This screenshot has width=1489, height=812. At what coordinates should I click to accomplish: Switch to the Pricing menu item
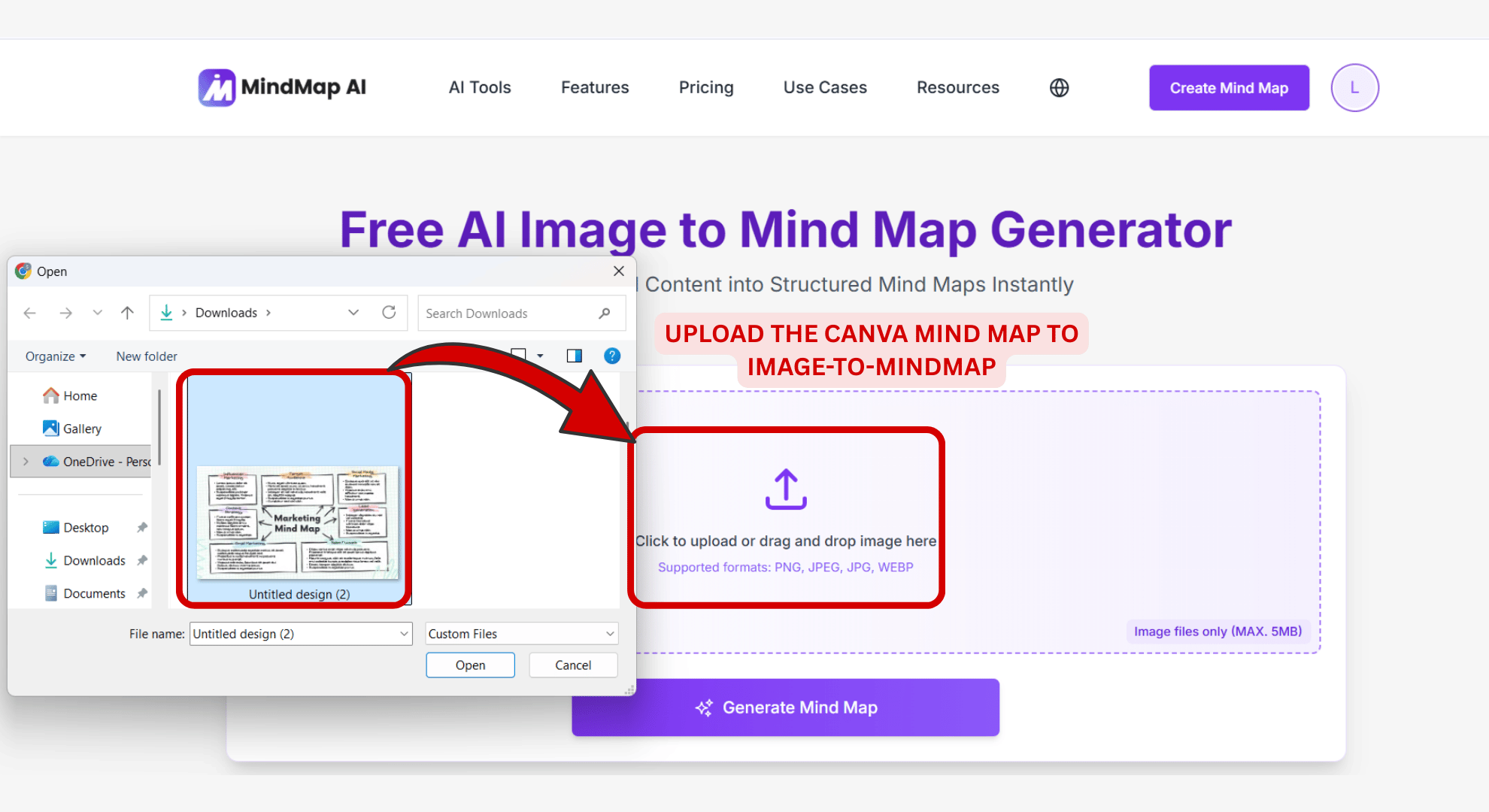[x=705, y=87]
